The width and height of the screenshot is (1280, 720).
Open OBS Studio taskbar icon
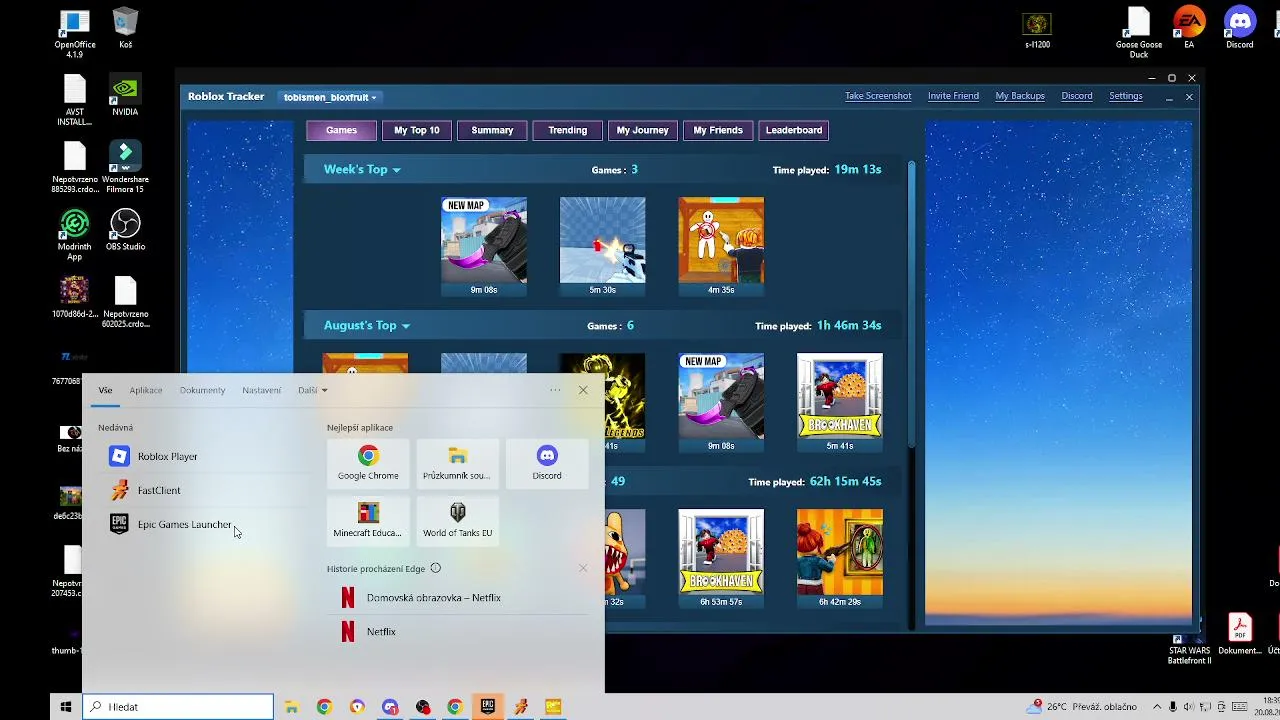[423, 707]
